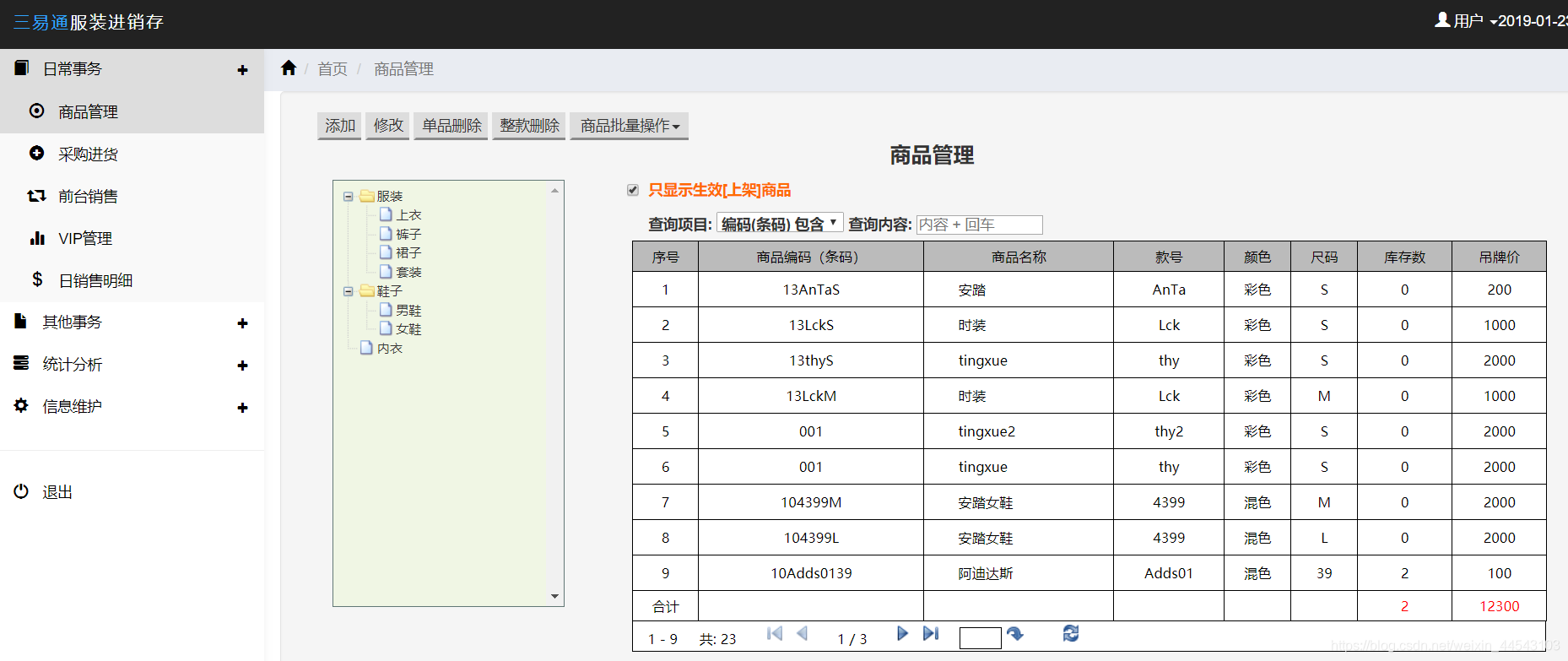Click the 前台销售 retweet icon
The height and width of the screenshot is (661, 1568).
[36, 196]
